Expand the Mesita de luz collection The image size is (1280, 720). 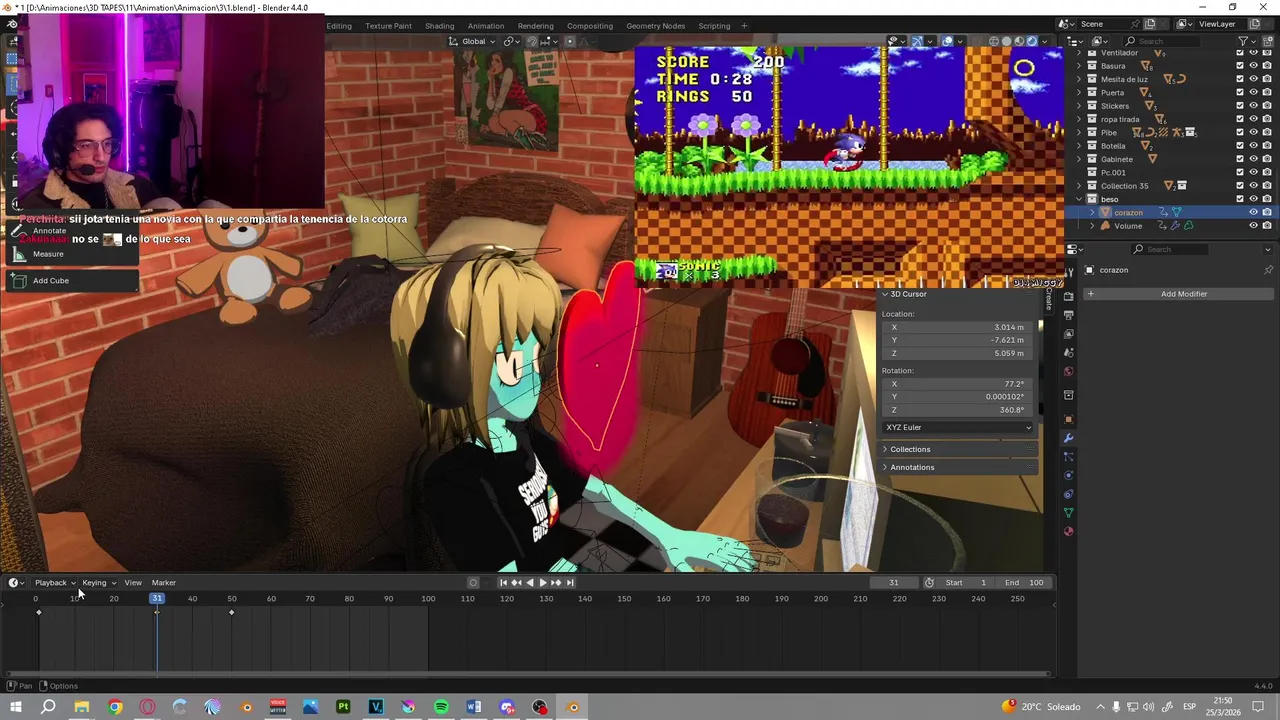[1079, 79]
